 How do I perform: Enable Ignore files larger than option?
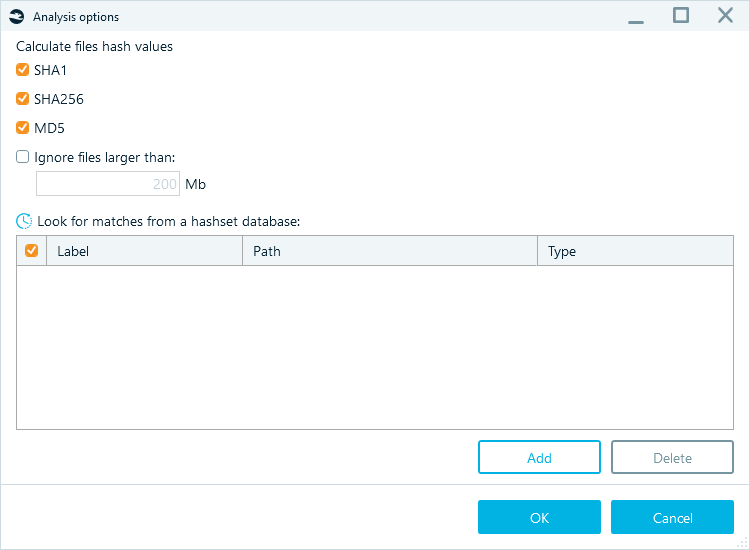tap(22, 157)
